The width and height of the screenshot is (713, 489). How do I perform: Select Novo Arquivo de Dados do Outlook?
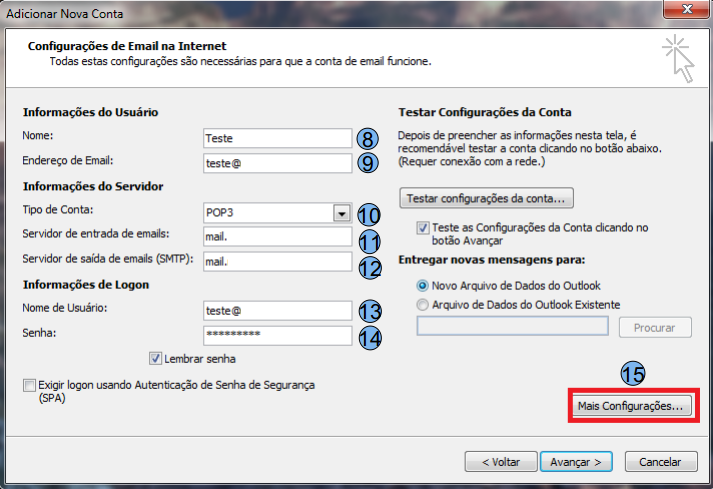coord(423,286)
